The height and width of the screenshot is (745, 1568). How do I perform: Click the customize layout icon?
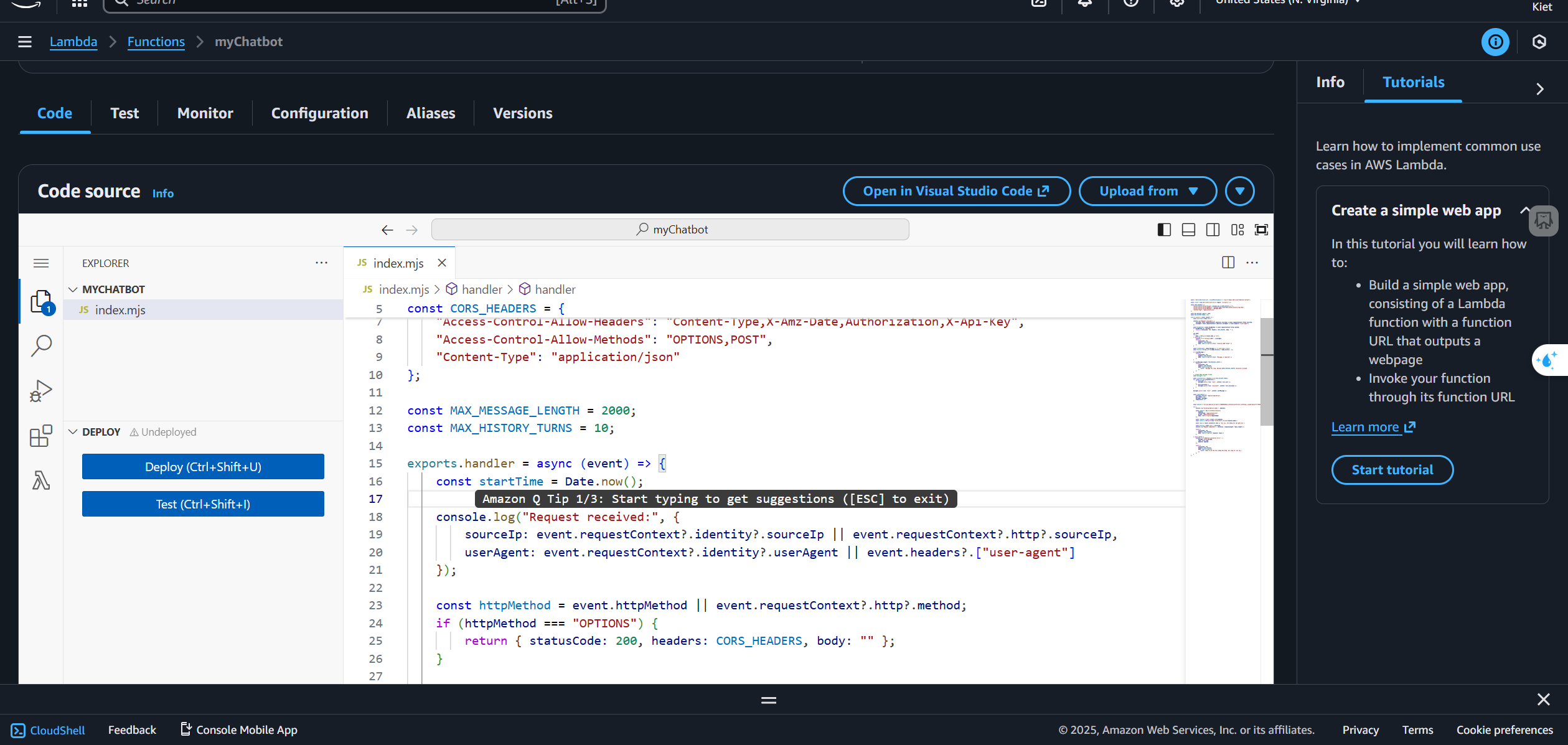point(1237,230)
